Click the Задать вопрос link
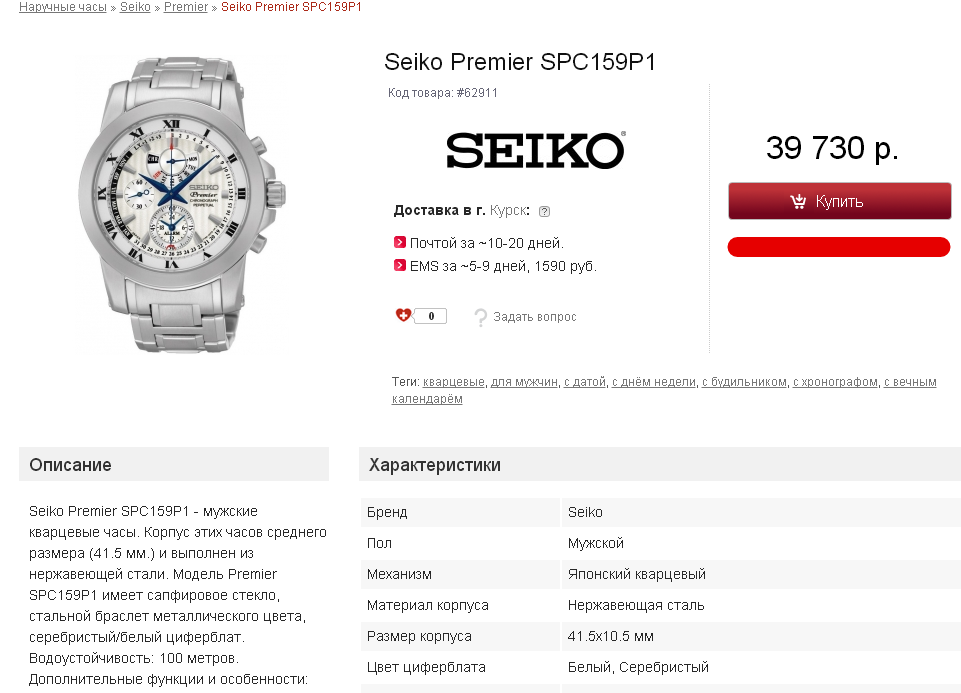 [x=535, y=317]
